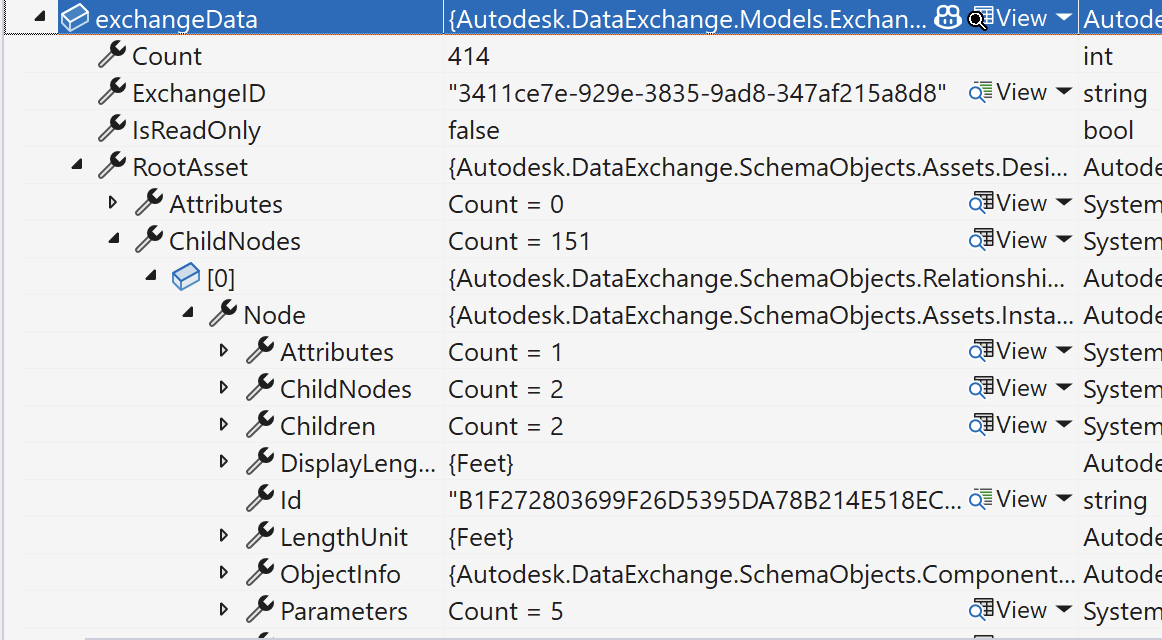Click the wrench icon beside Node

click(x=223, y=313)
